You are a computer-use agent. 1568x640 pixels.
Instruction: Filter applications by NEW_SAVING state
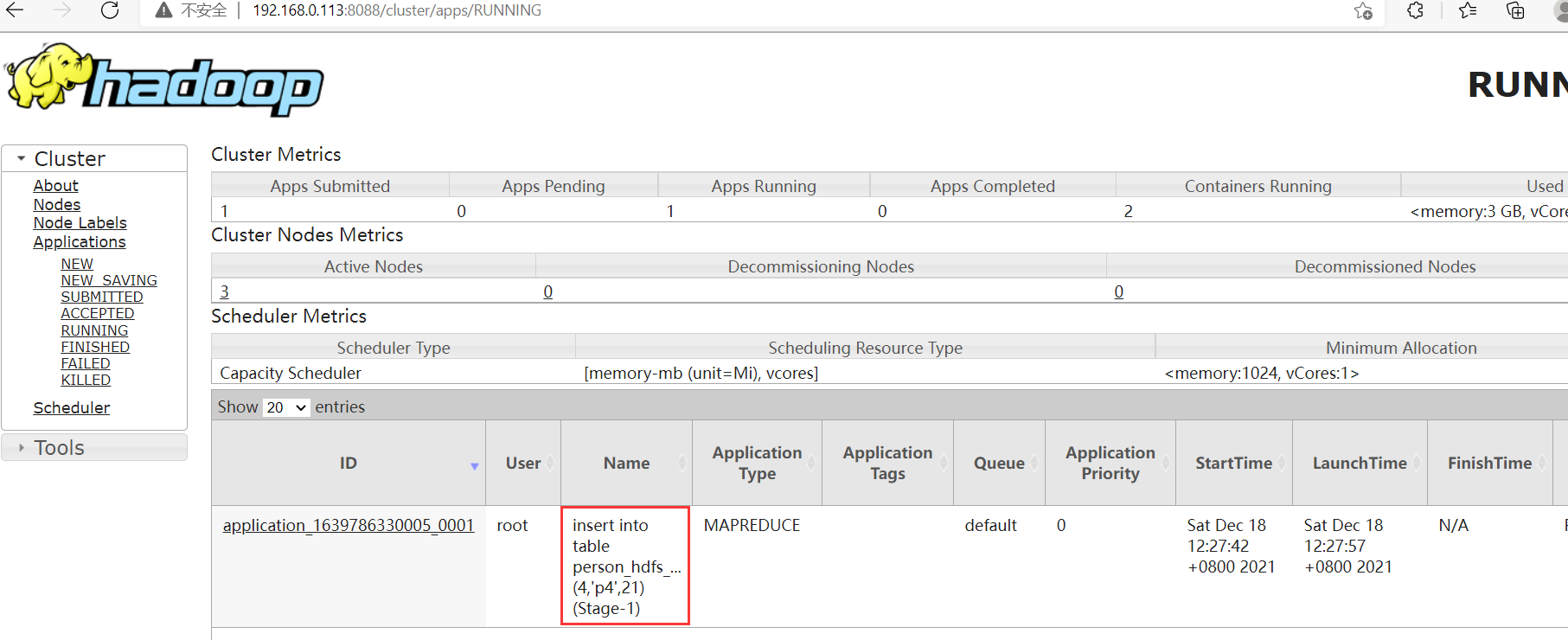(x=109, y=280)
